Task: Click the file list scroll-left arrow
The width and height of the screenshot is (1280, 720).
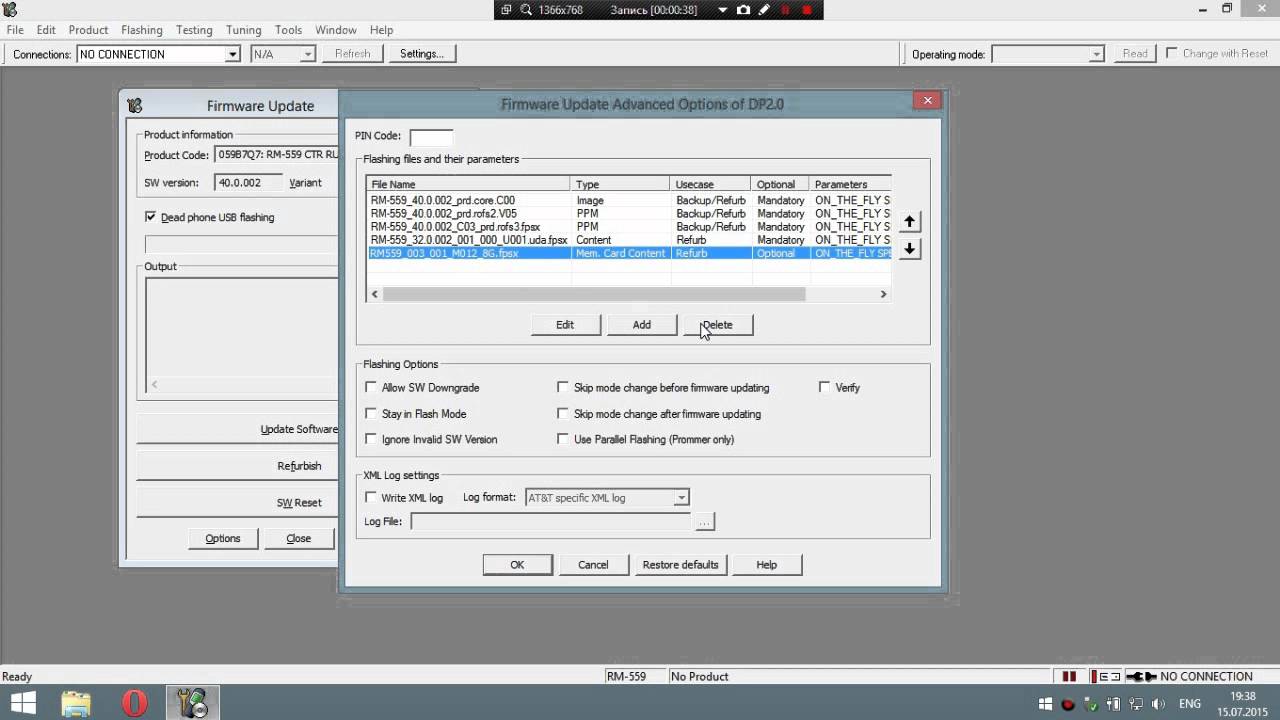Action: click(x=375, y=294)
